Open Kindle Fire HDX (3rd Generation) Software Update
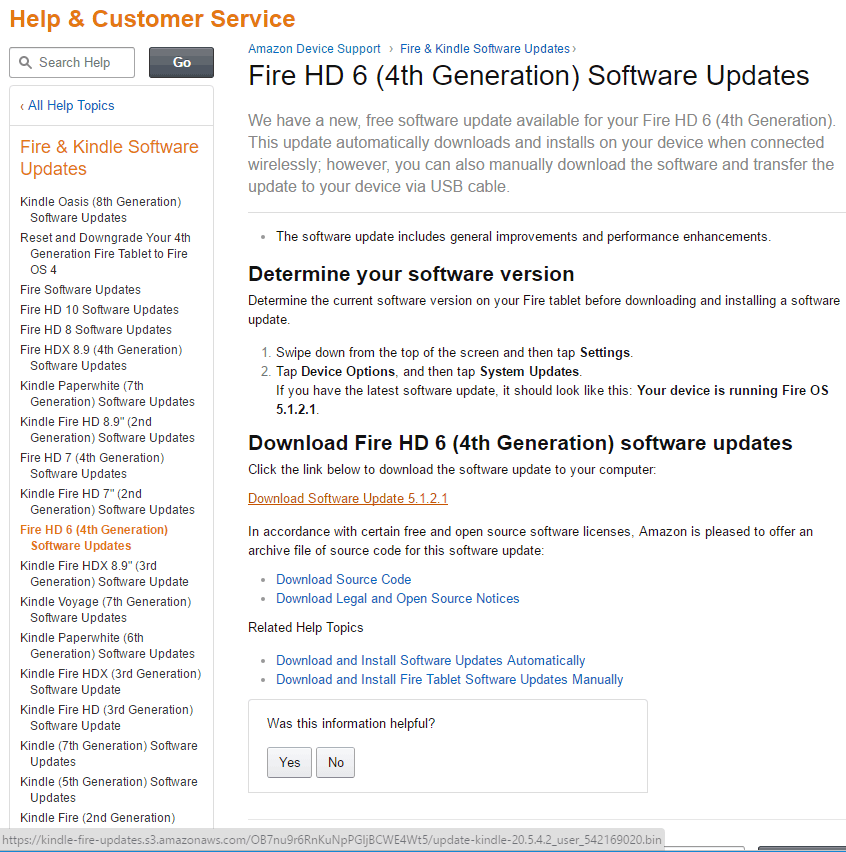This screenshot has height=852, width=846. point(110,681)
